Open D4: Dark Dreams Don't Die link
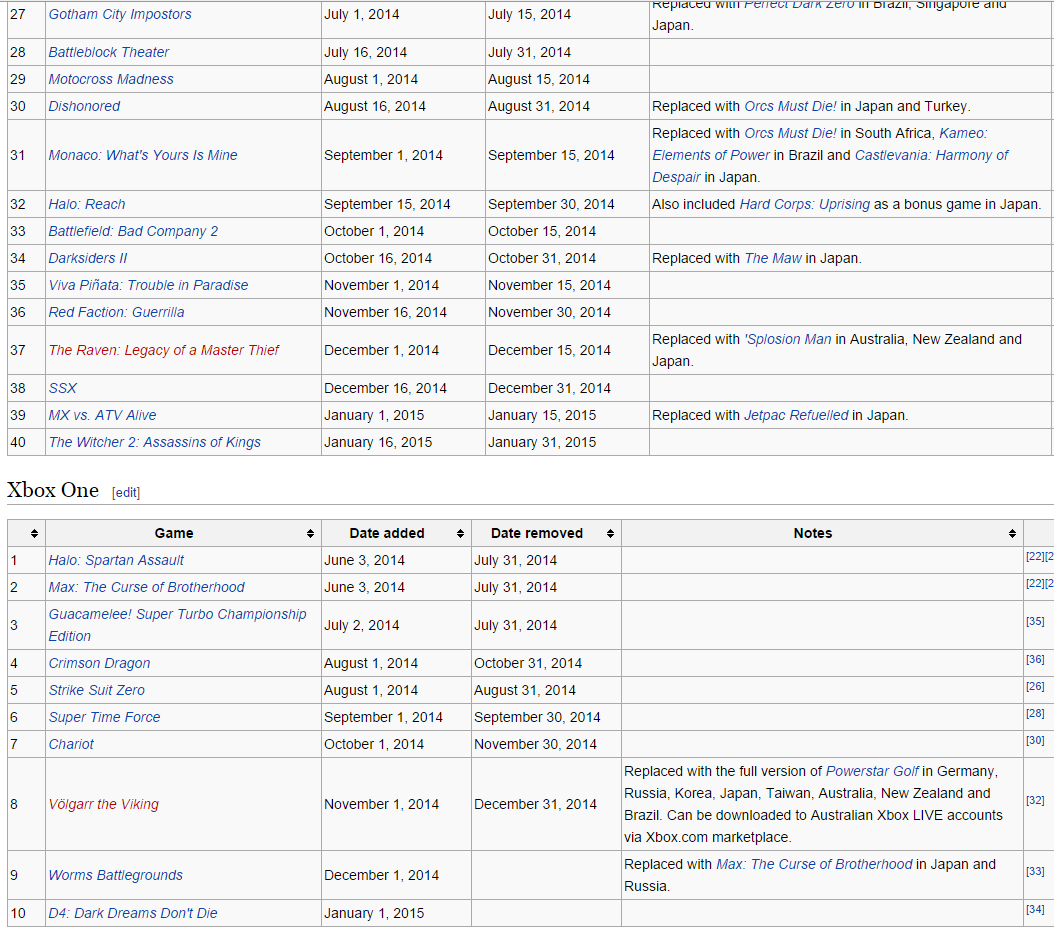 coord(132,913)
